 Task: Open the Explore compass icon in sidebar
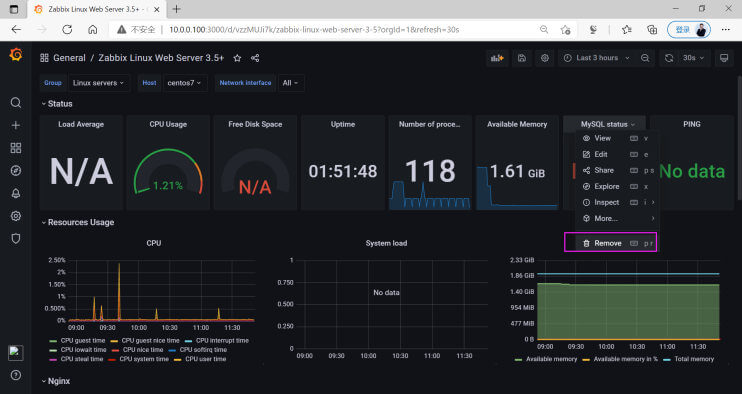16,171
